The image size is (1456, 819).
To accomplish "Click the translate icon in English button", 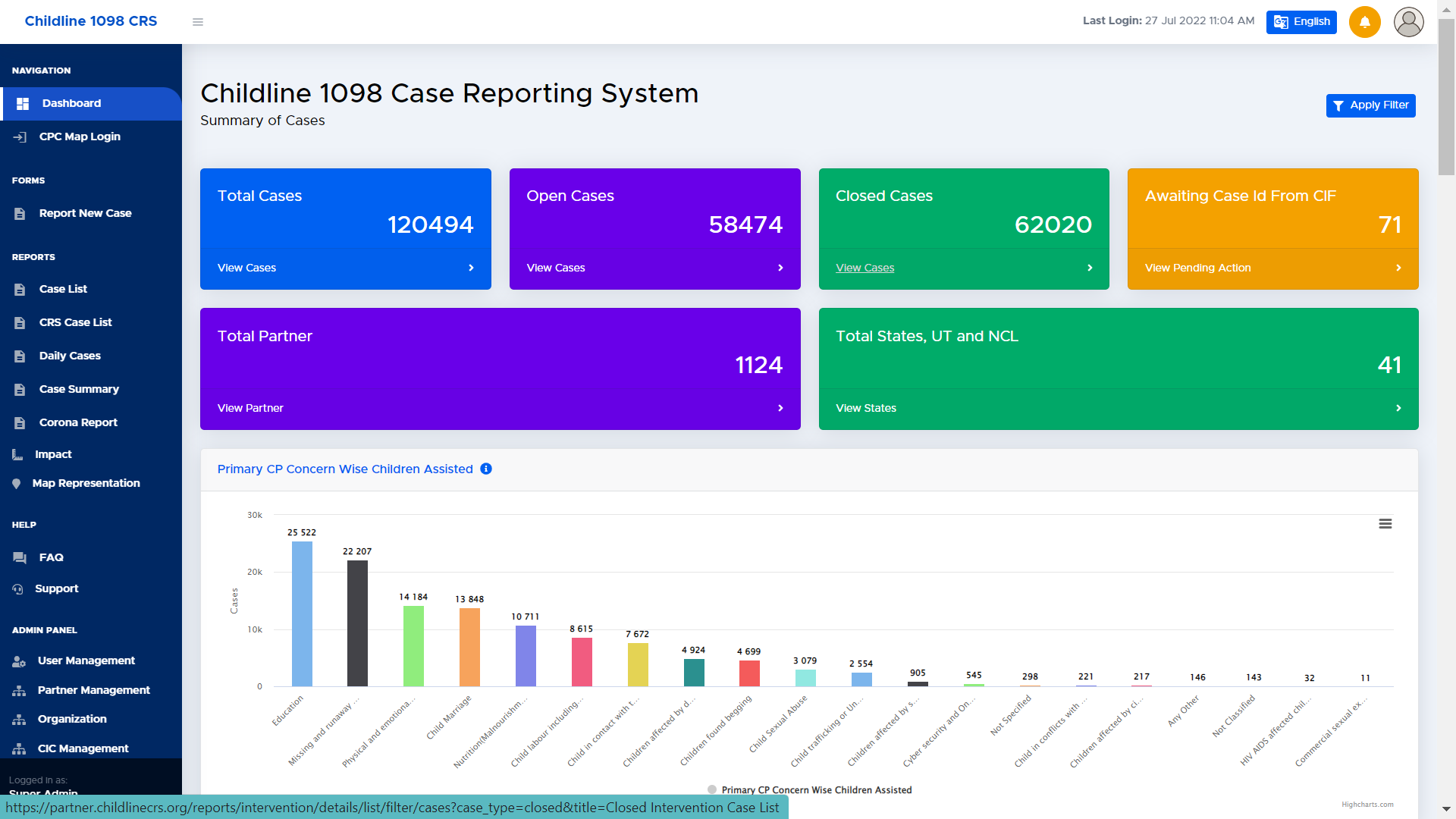I will (1281, 22).
